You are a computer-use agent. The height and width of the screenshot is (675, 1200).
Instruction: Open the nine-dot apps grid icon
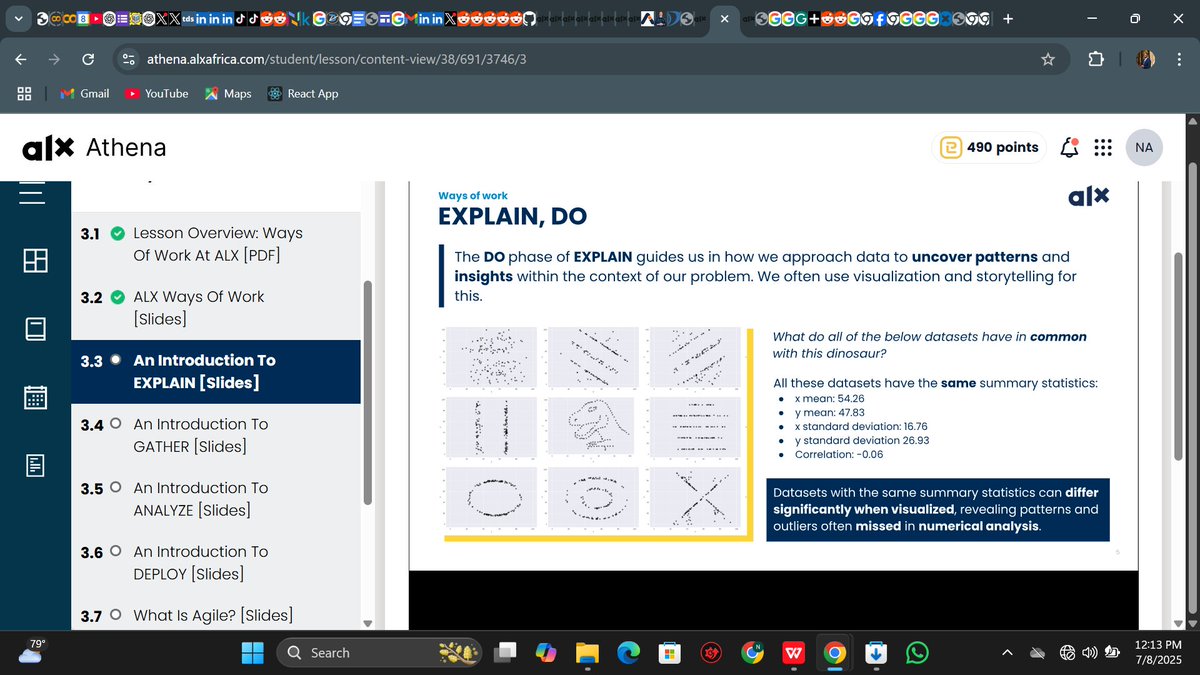(x=1103, y=148)
